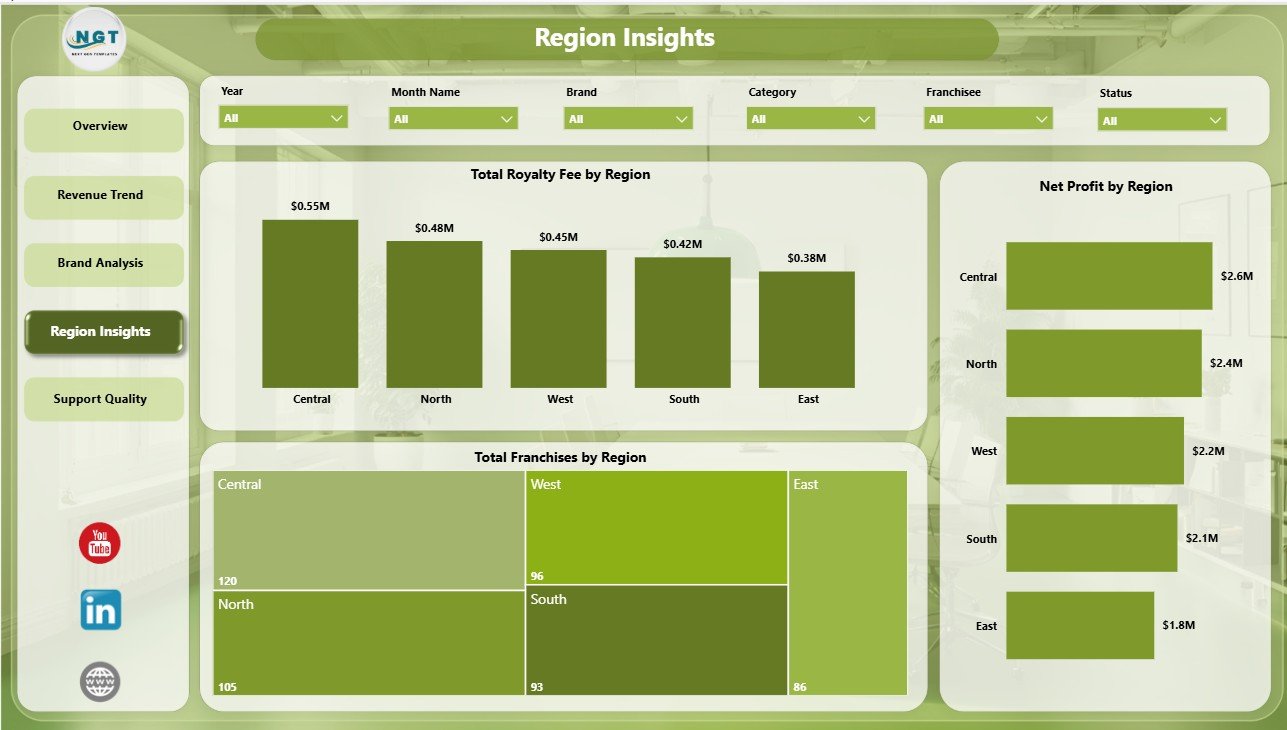
Task: Select the North treemap tile
Action: tap(368, 642)
